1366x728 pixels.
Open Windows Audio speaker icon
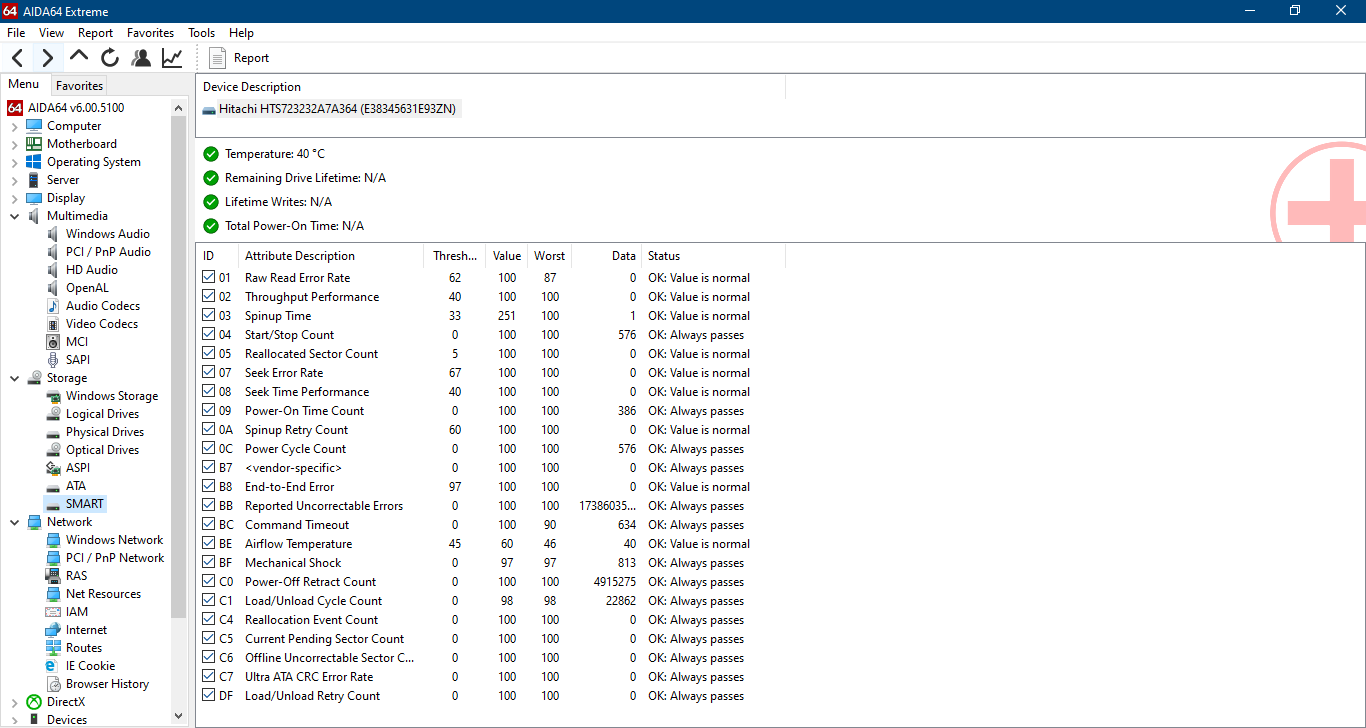coord(53,234)
